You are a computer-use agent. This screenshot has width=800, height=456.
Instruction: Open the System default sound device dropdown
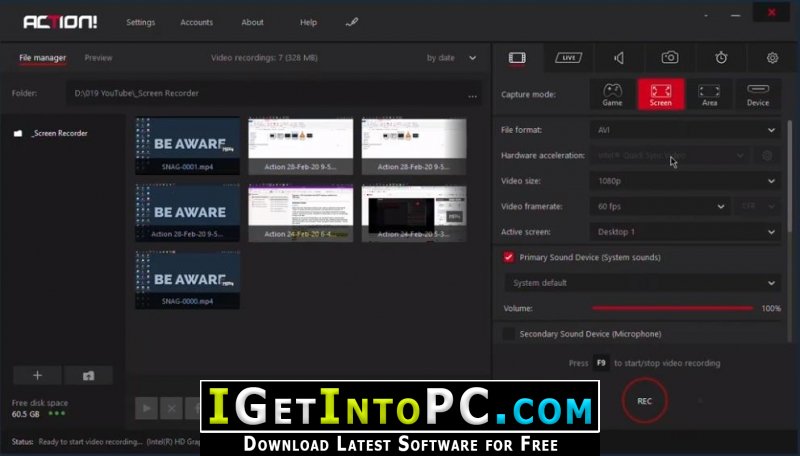coord(642,283)
